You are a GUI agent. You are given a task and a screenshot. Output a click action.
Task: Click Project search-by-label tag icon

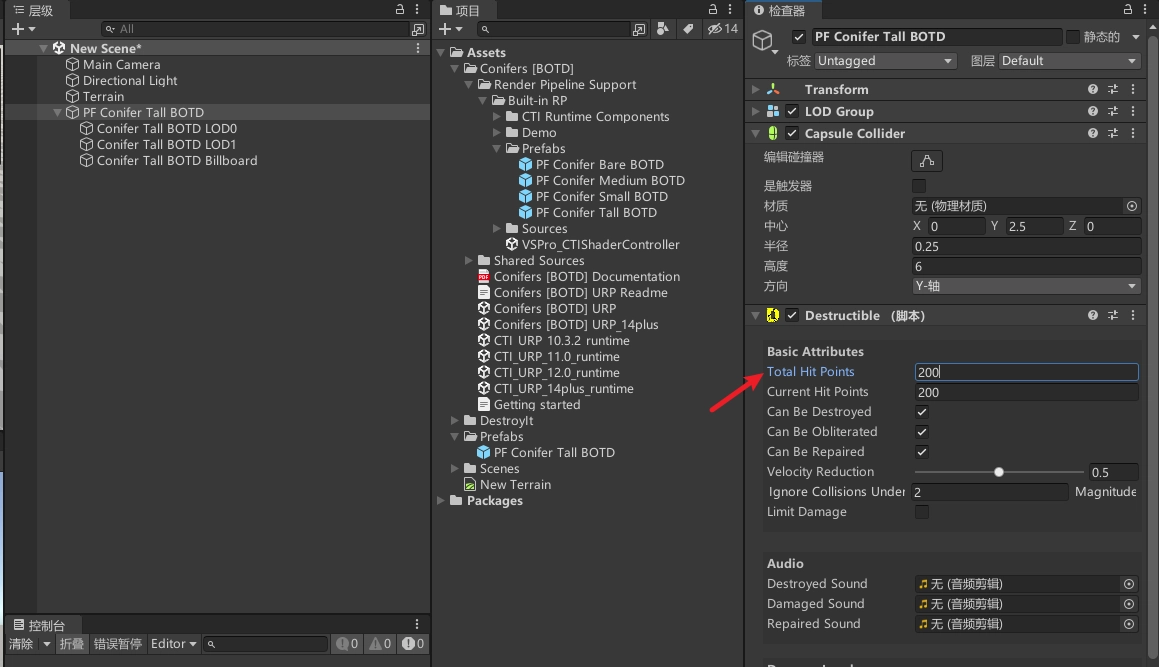coord(688,29)
